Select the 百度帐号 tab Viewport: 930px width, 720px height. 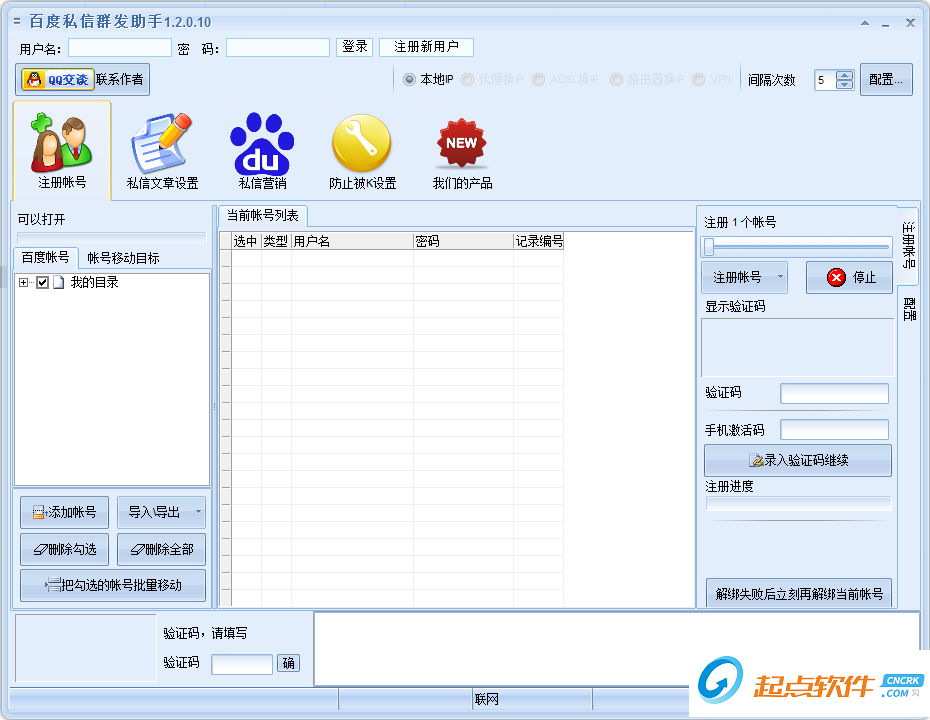pyautogui.click(x=46, y=257)
